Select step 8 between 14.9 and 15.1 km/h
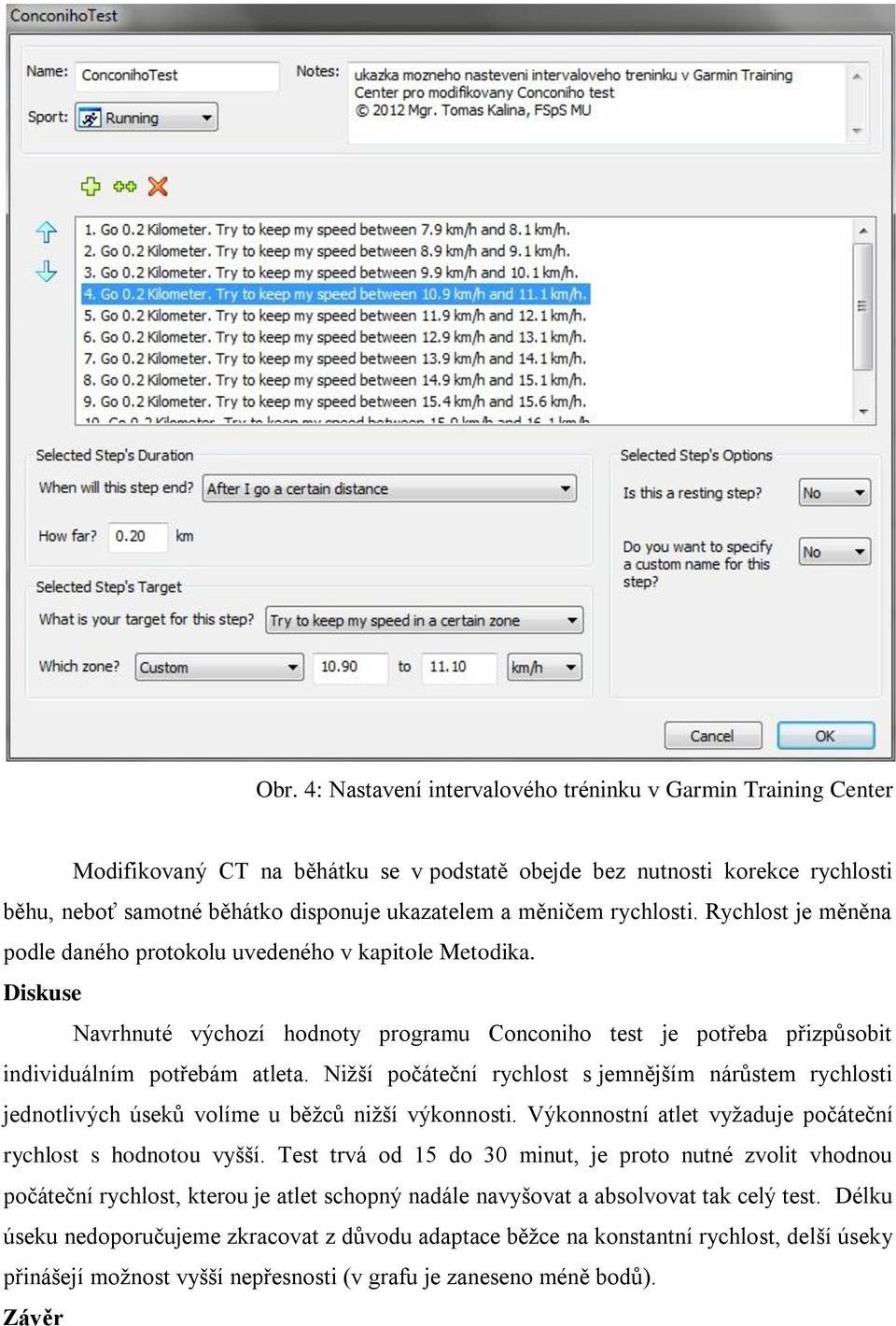 pos(335,380)
